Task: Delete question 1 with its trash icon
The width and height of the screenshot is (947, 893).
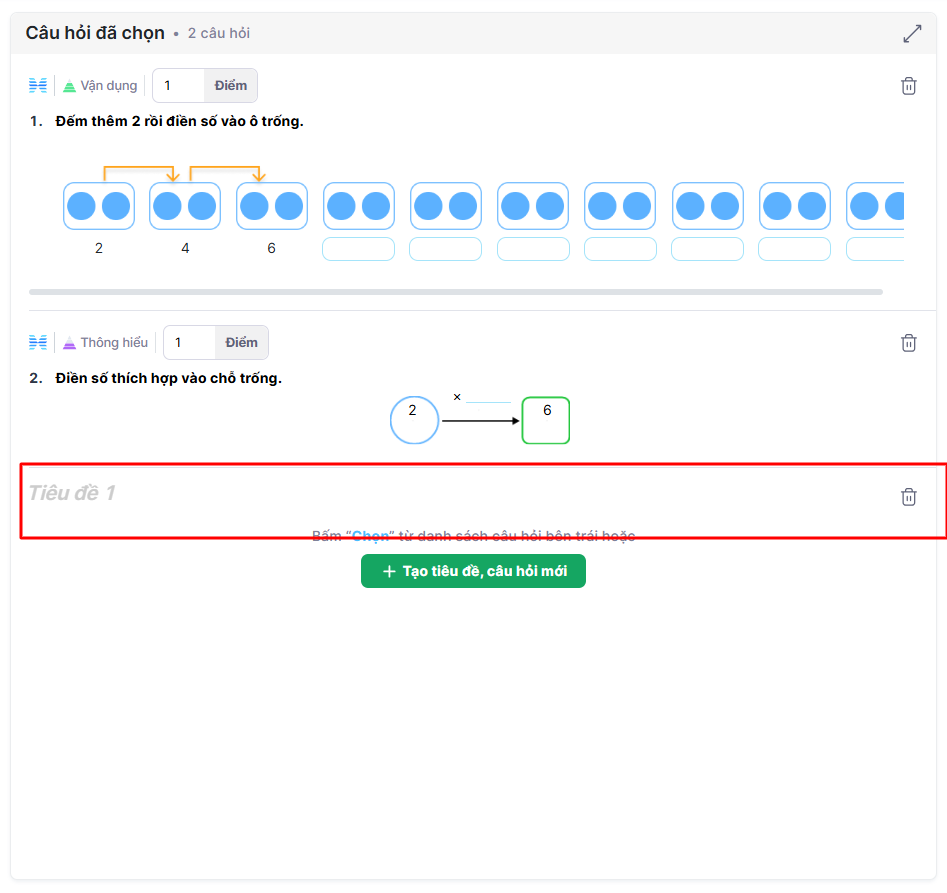Action: coord(908,86)
